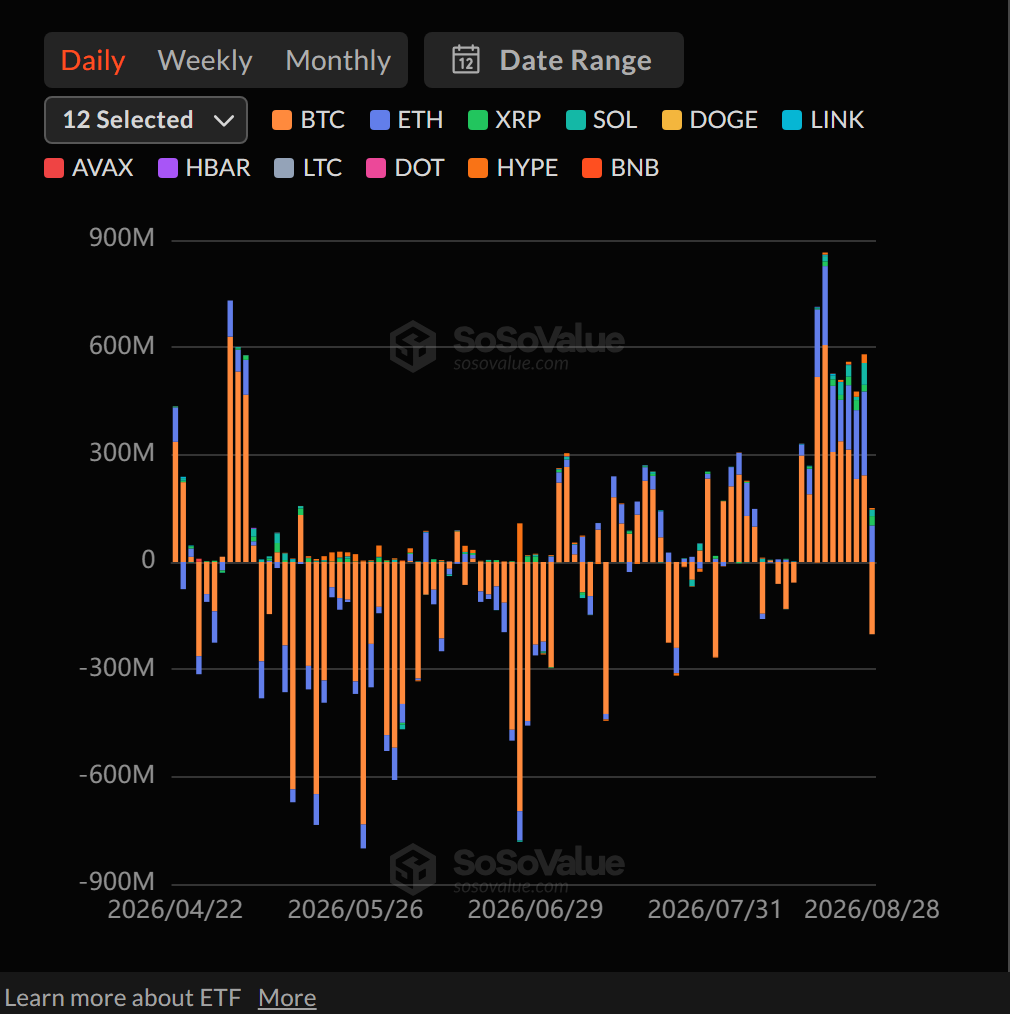The width and height of the screenshot is (1010, 1014).
Task: Click the 2026/05/26 x-axis date label
Action: click(x=355, y=909)
